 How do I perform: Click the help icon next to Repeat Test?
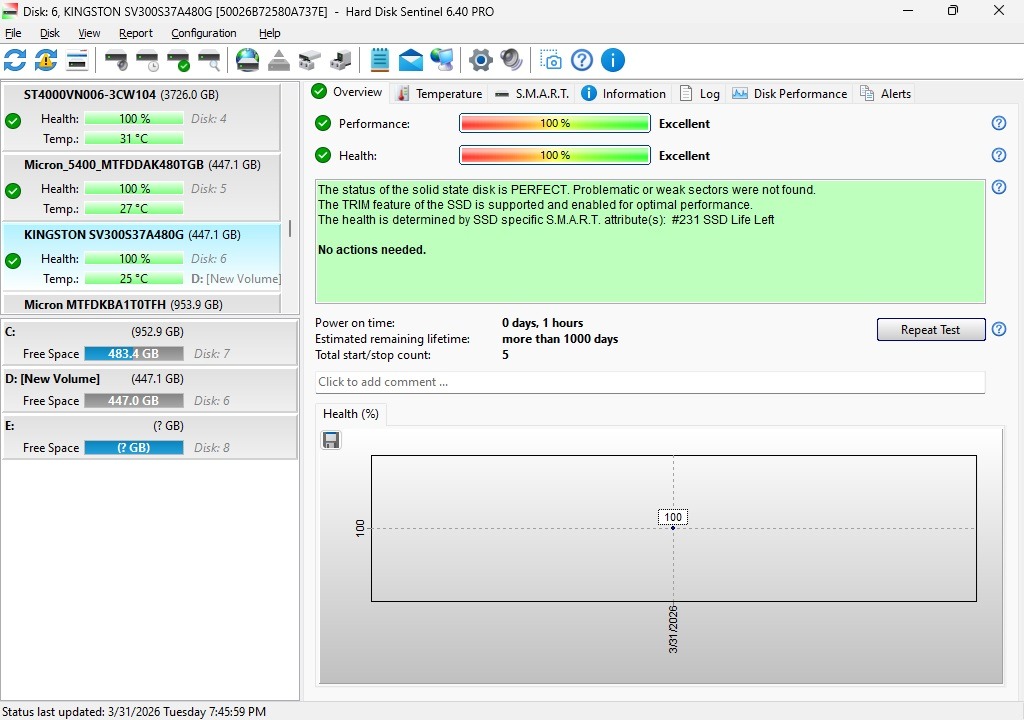(x=999, y=329)
